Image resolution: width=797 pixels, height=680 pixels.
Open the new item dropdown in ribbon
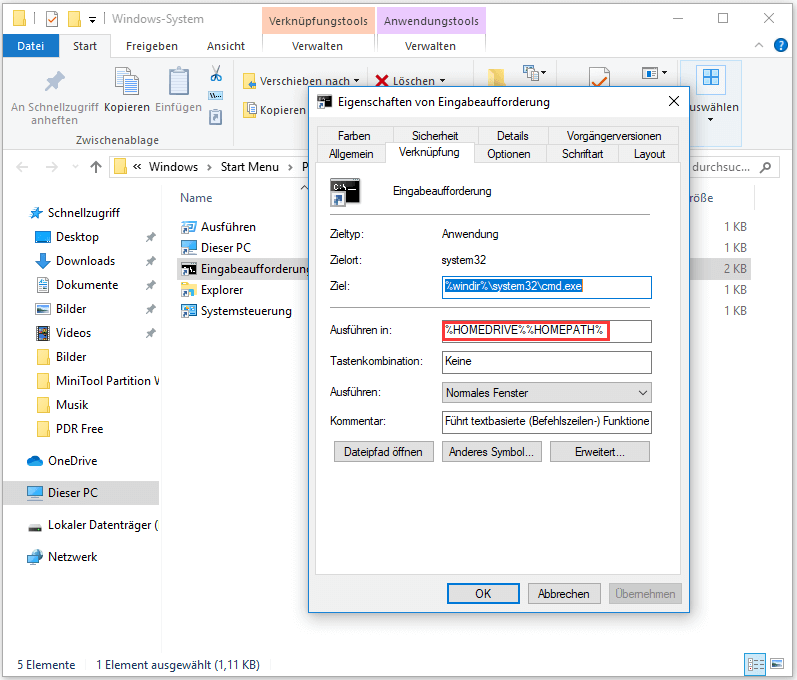point(535,73)
